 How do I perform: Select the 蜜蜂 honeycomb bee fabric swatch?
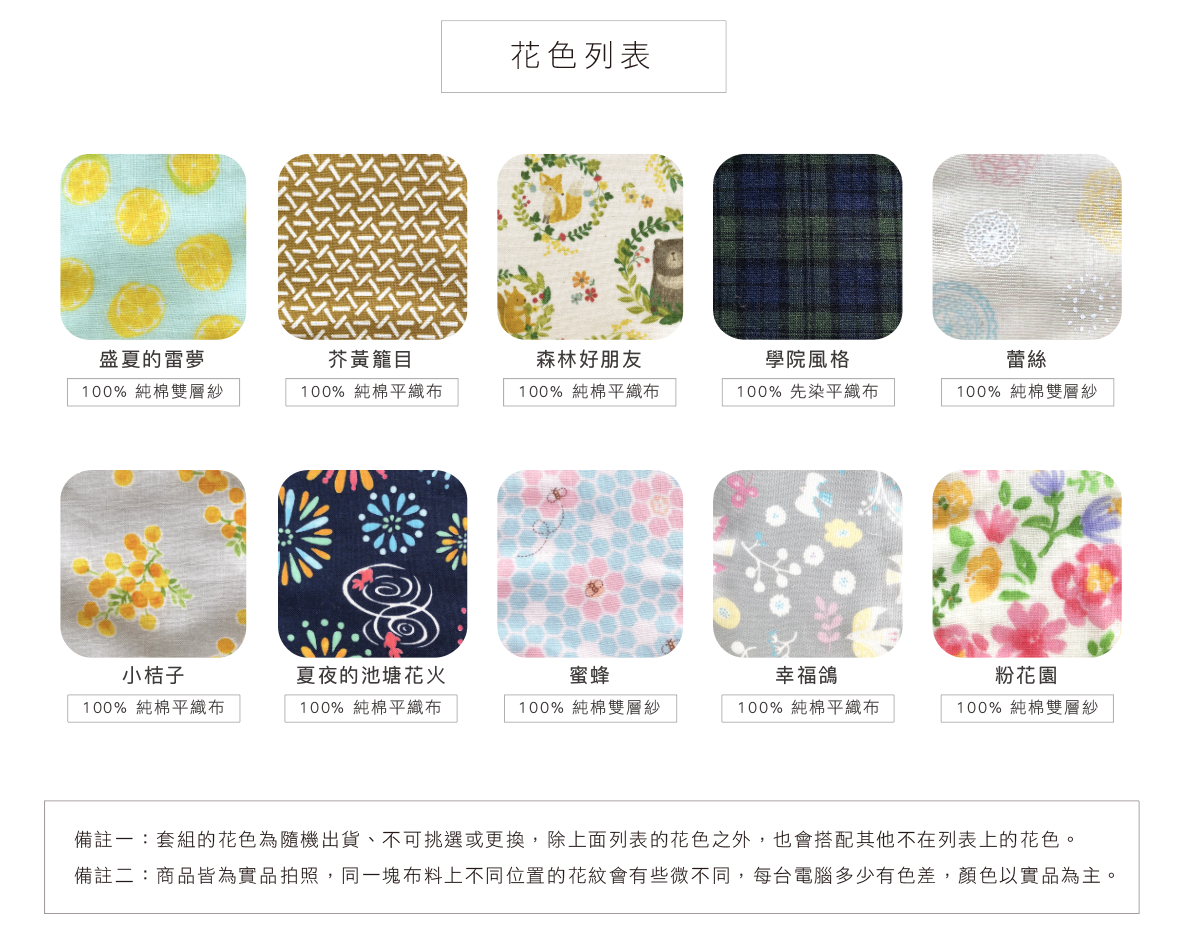(x=590, y=564)
